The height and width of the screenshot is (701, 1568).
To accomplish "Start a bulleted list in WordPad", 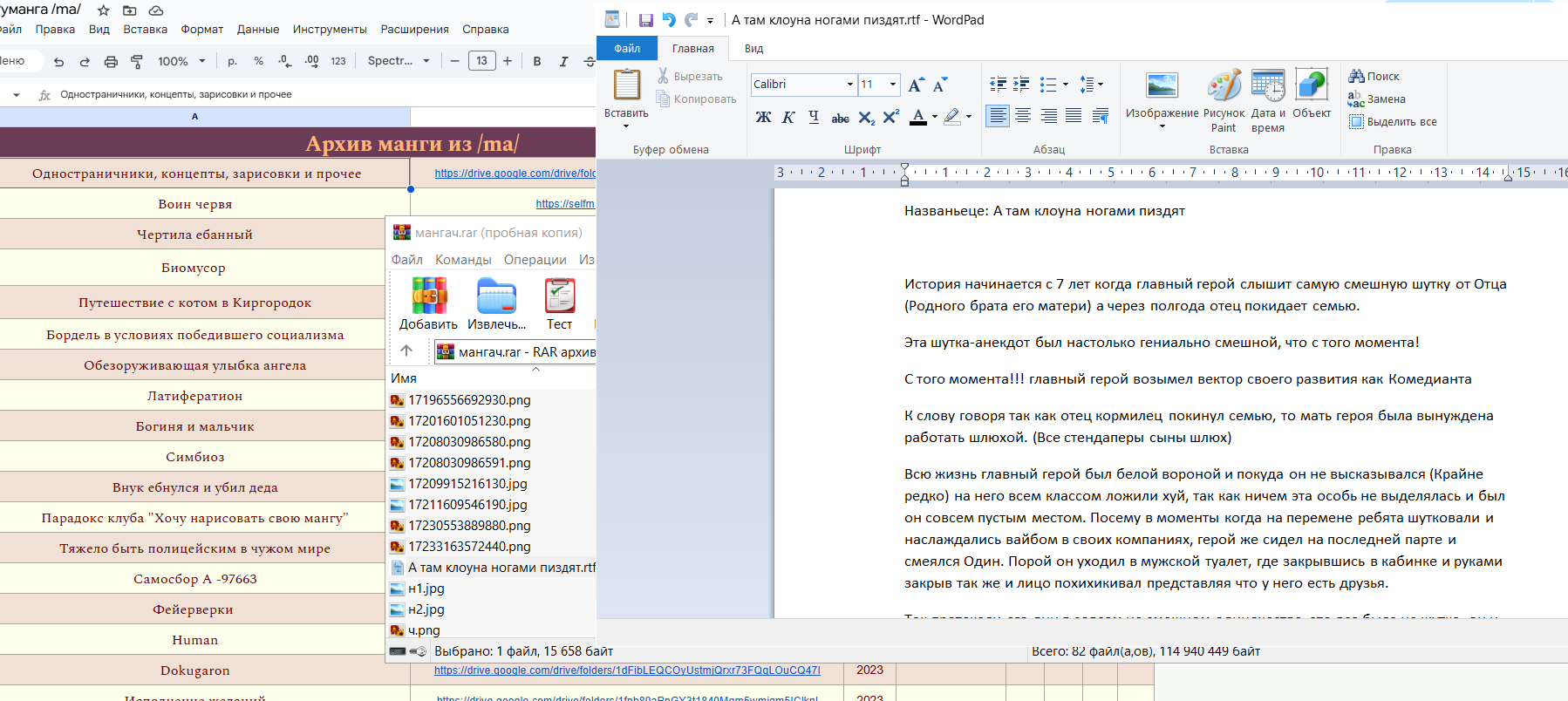I will (x=1048, y=85).
